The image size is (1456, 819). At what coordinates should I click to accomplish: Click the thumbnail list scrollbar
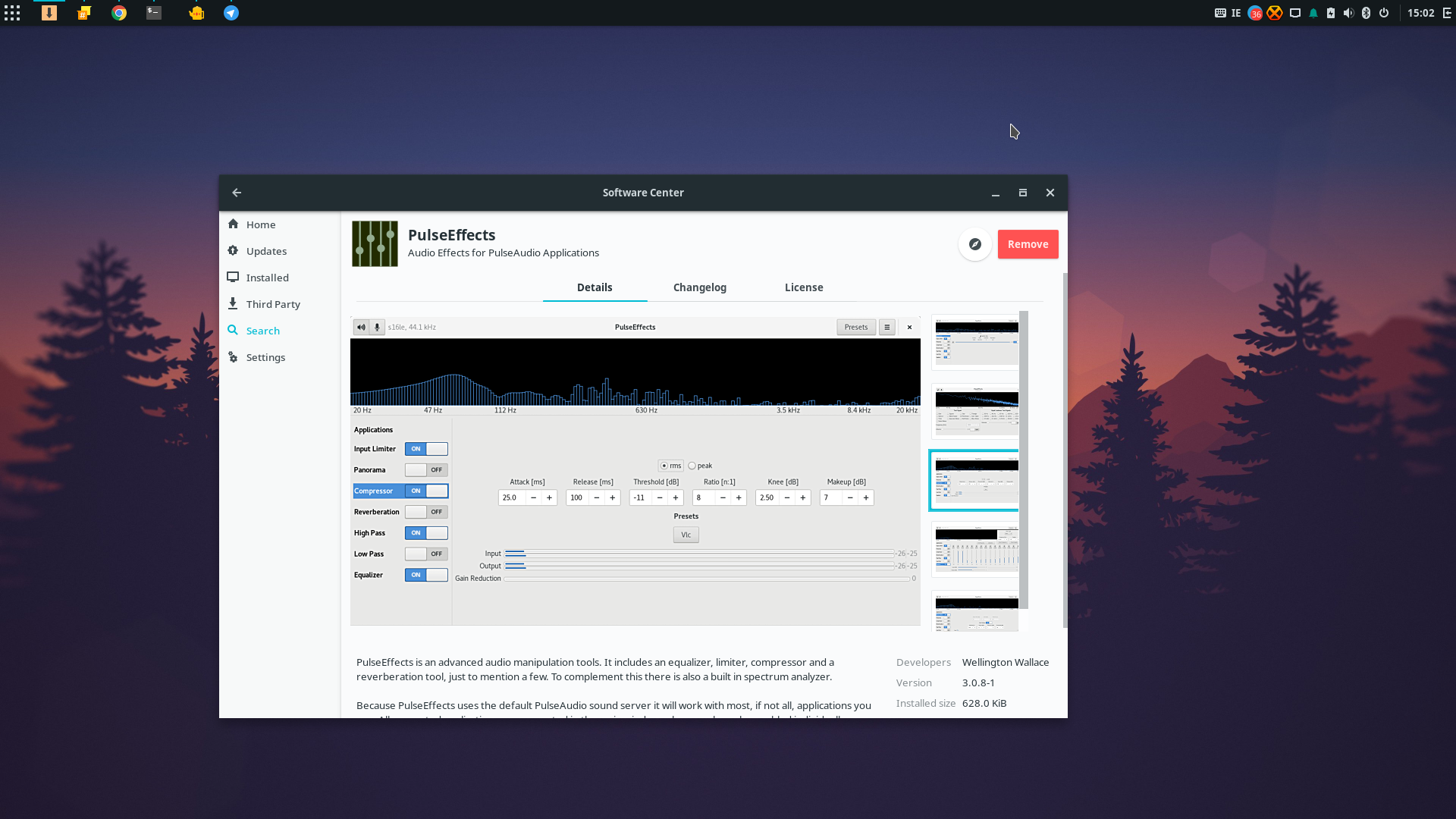click(x=1024, y=460)
